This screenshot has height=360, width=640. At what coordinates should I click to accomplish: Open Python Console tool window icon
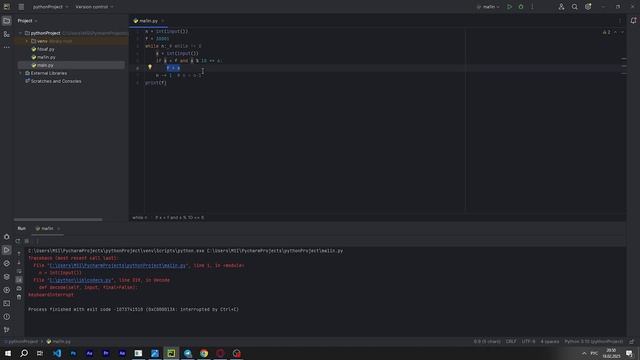(x=7, y=263)
